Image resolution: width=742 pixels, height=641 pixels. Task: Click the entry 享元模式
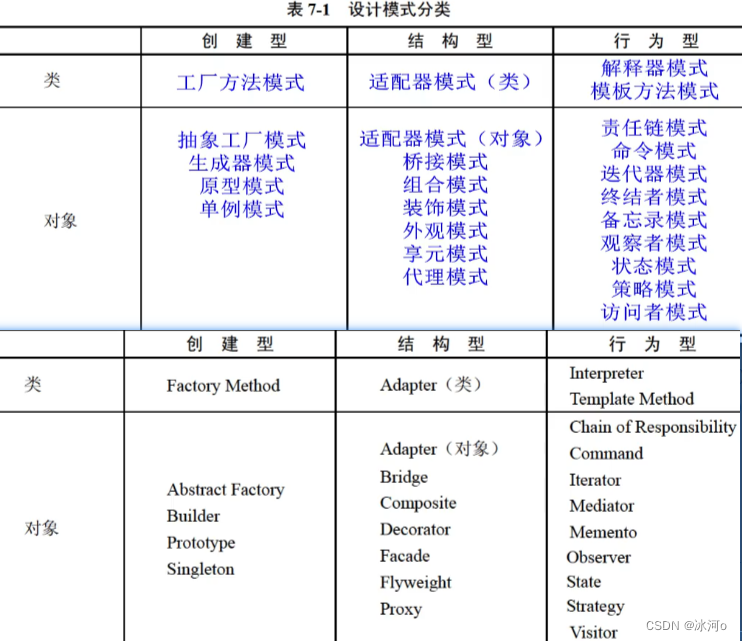coord(445,254)
